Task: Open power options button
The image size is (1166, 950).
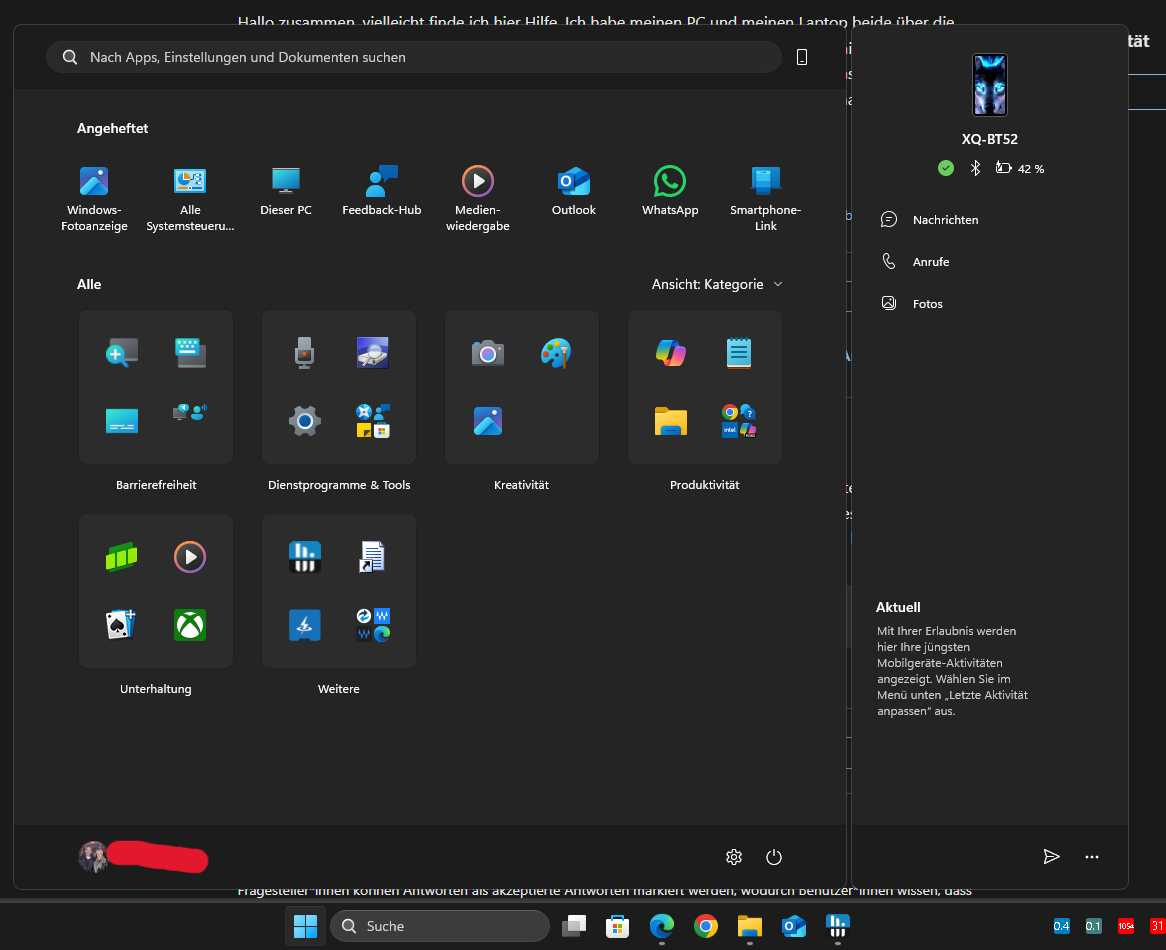Action: [774, 857]
